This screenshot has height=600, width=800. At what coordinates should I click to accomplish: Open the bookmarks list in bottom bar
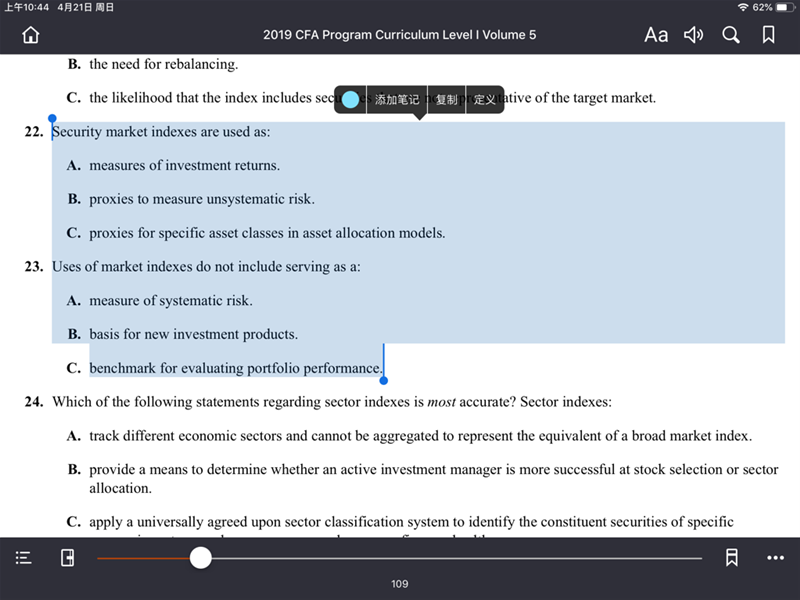point(732,558)
